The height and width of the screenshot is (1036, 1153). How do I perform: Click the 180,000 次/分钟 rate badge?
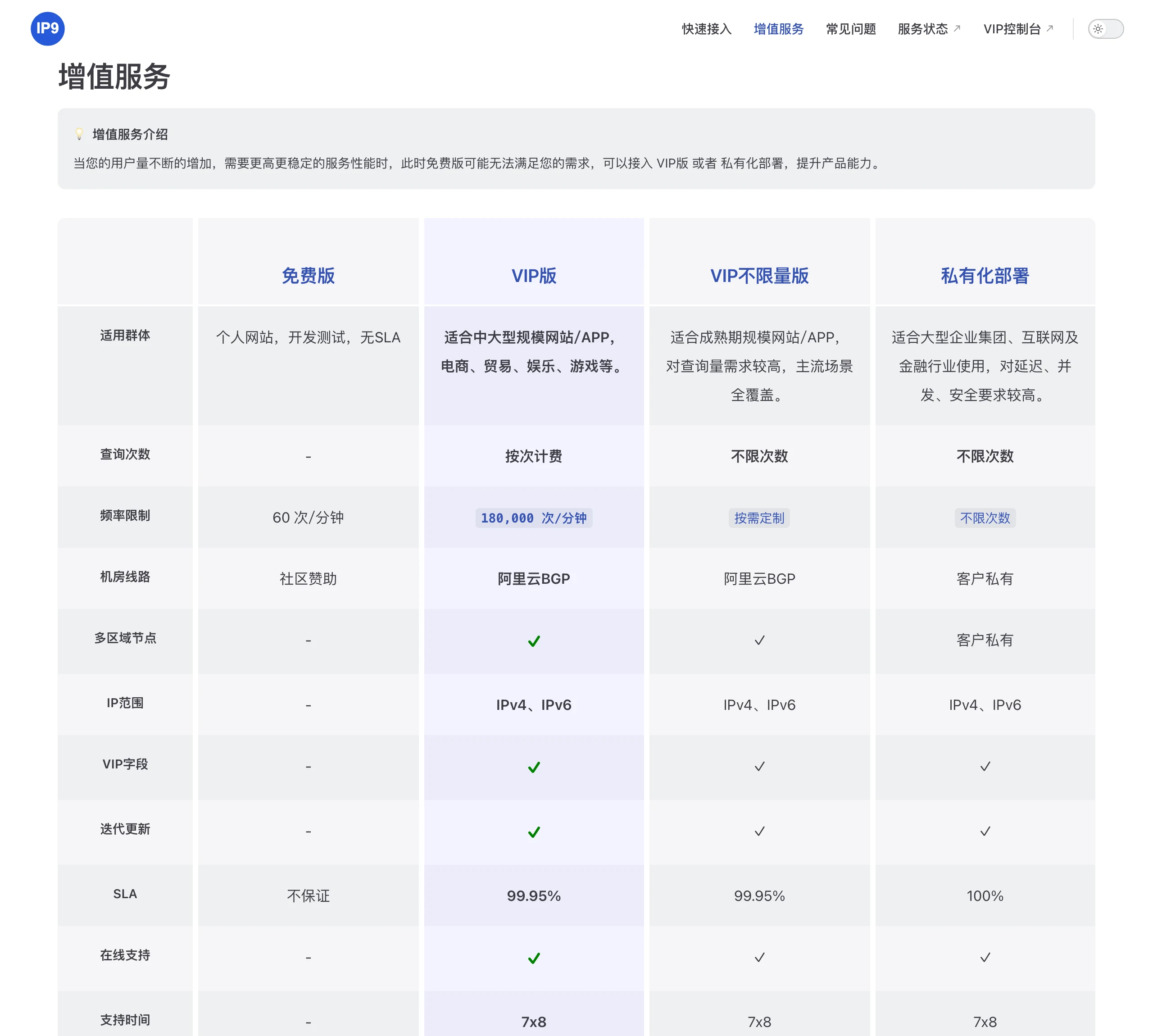pyautogui.click(x=533, y=518)
